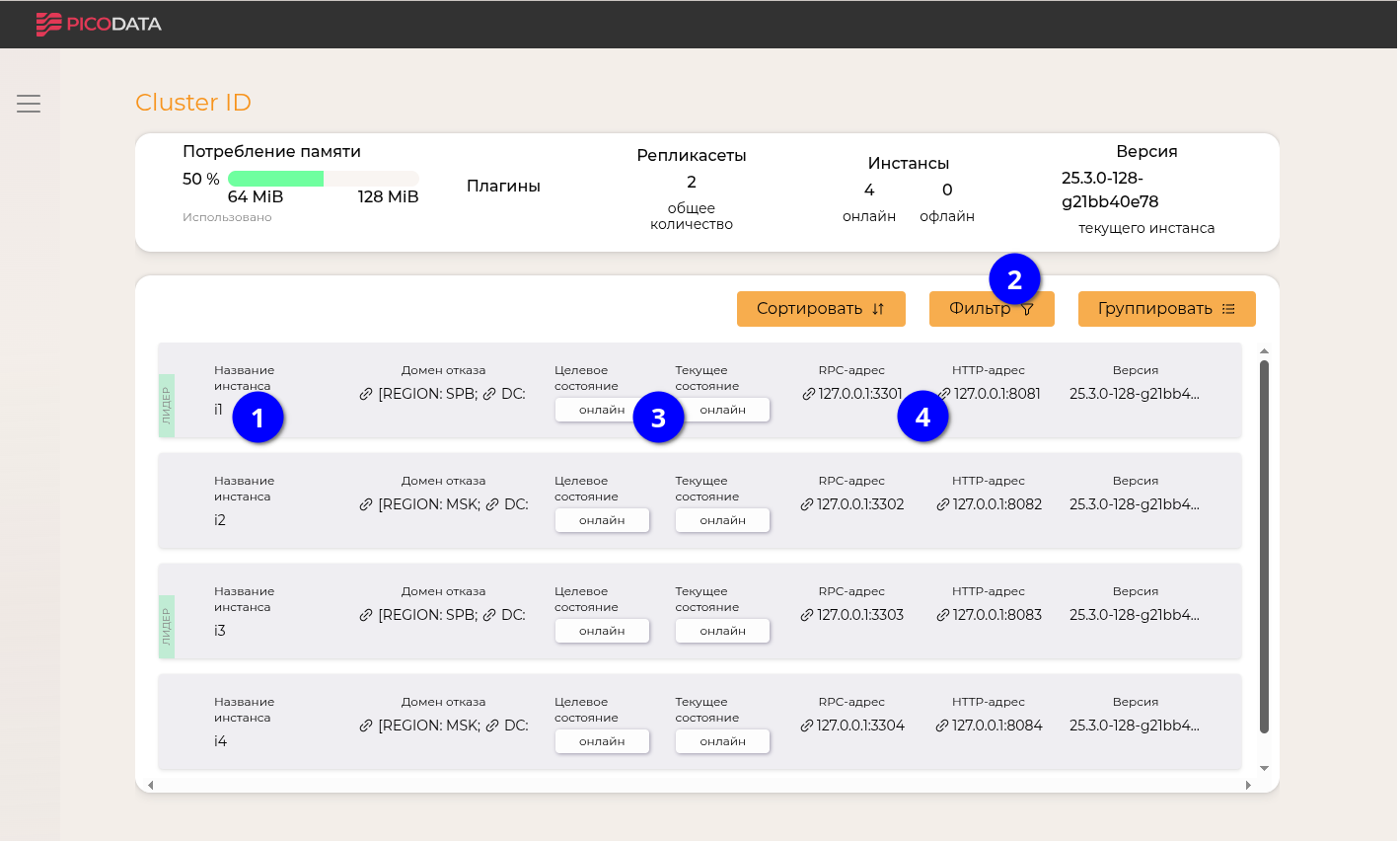Open RPC address 127.0.0.1:3303 link

[859, 615]
